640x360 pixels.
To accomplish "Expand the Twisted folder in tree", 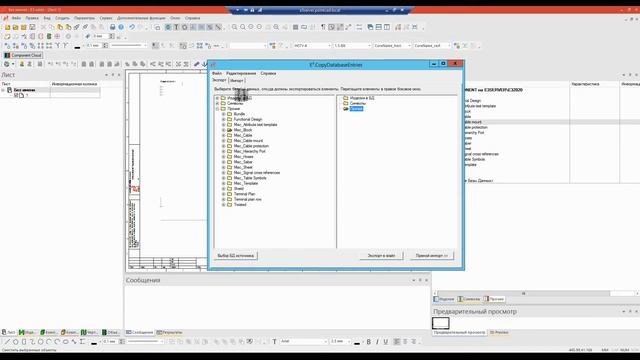I will coord(224,204).
